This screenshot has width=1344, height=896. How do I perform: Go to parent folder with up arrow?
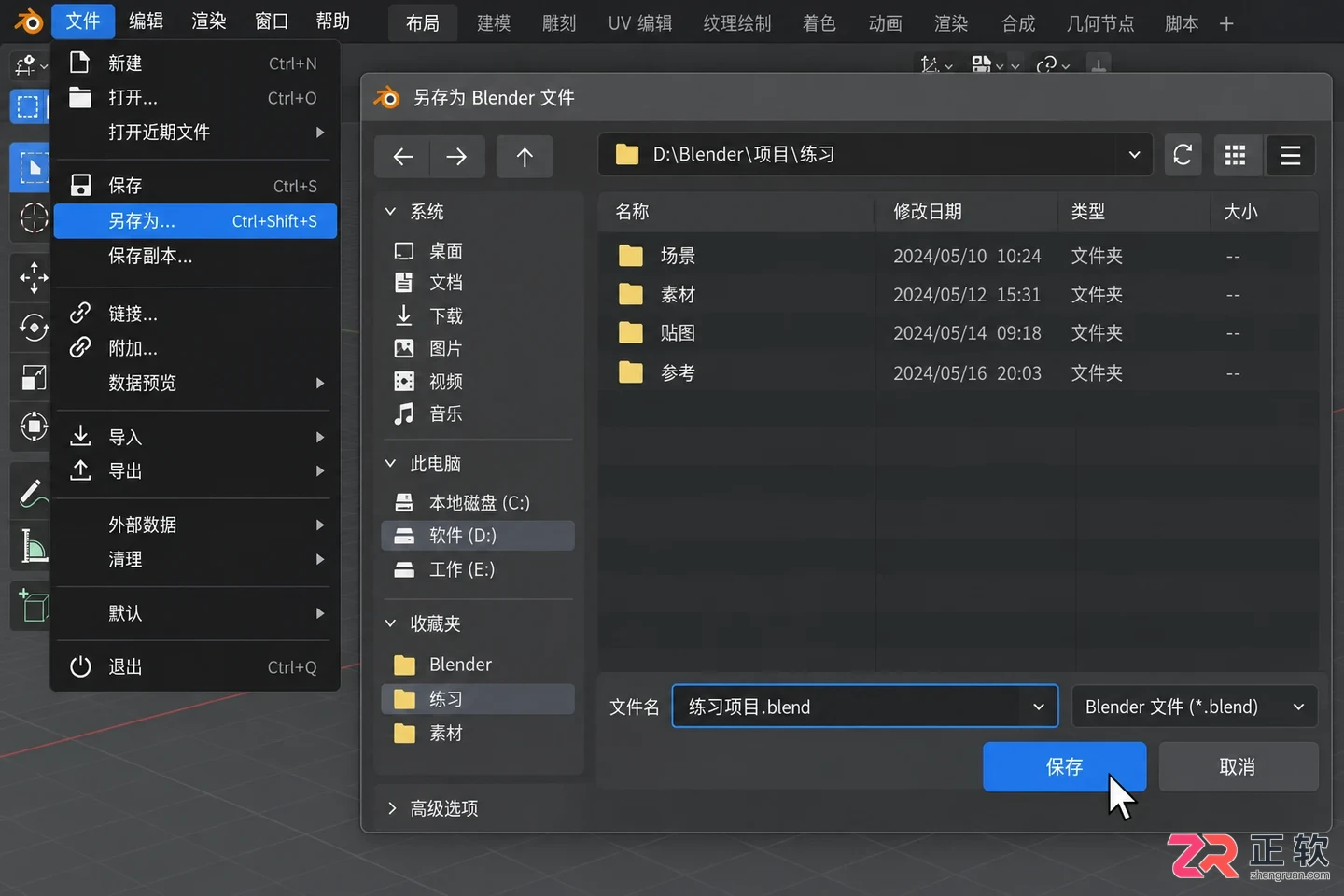[x=525, y=156]
